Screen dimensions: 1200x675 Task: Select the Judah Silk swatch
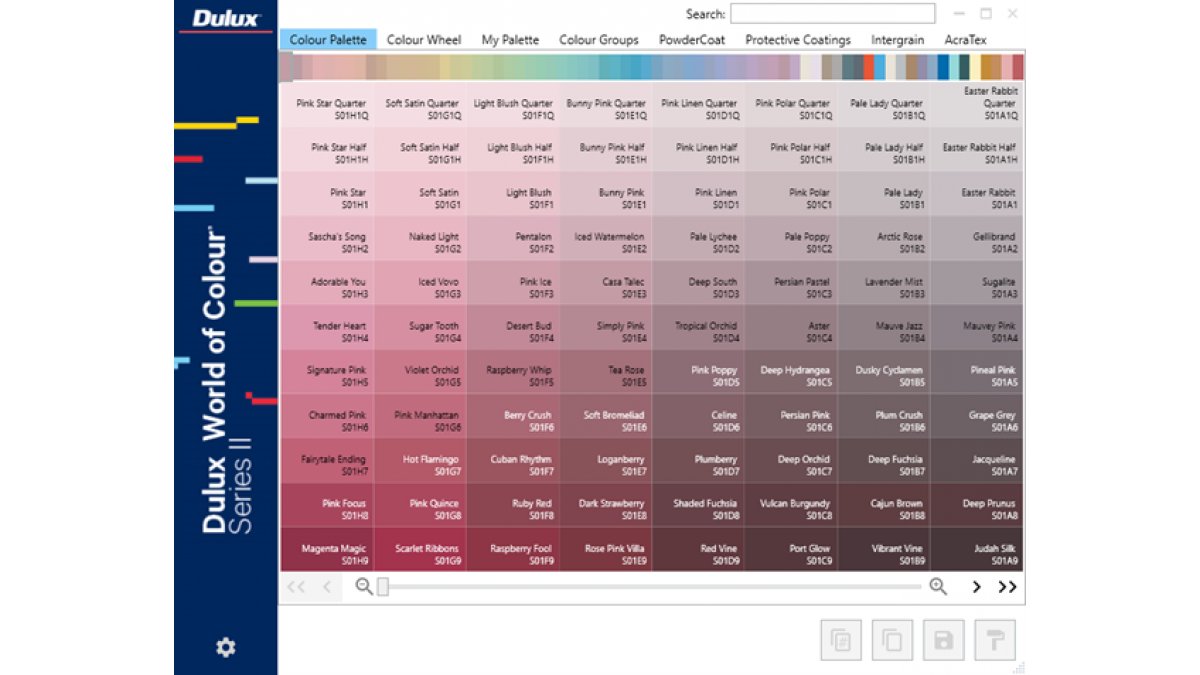click(x=977, y=549)
